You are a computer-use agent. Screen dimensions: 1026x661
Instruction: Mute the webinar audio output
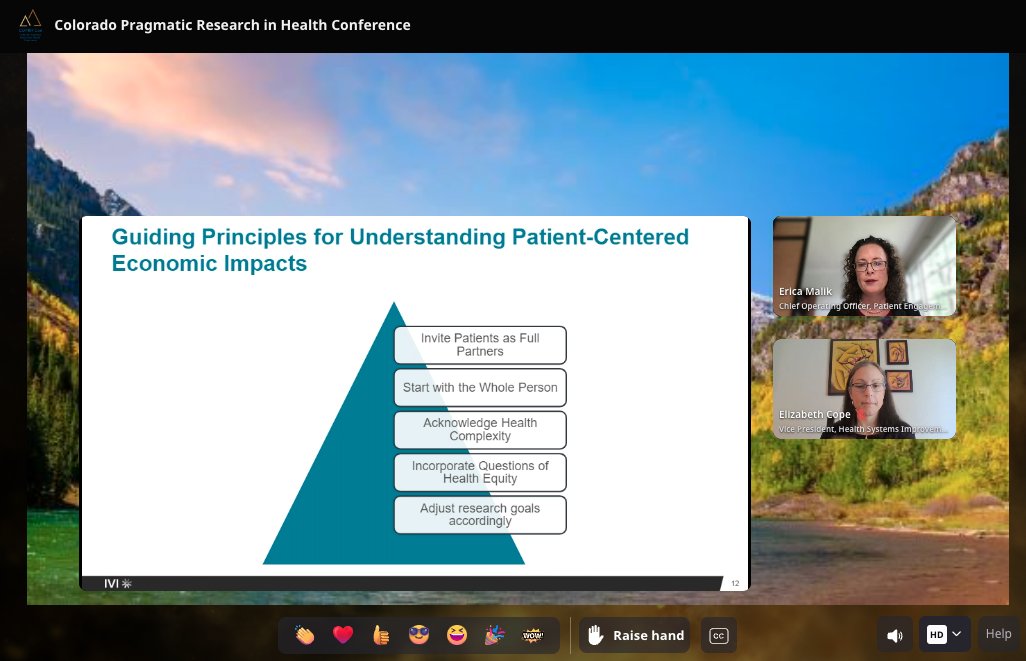coord(894,634)
